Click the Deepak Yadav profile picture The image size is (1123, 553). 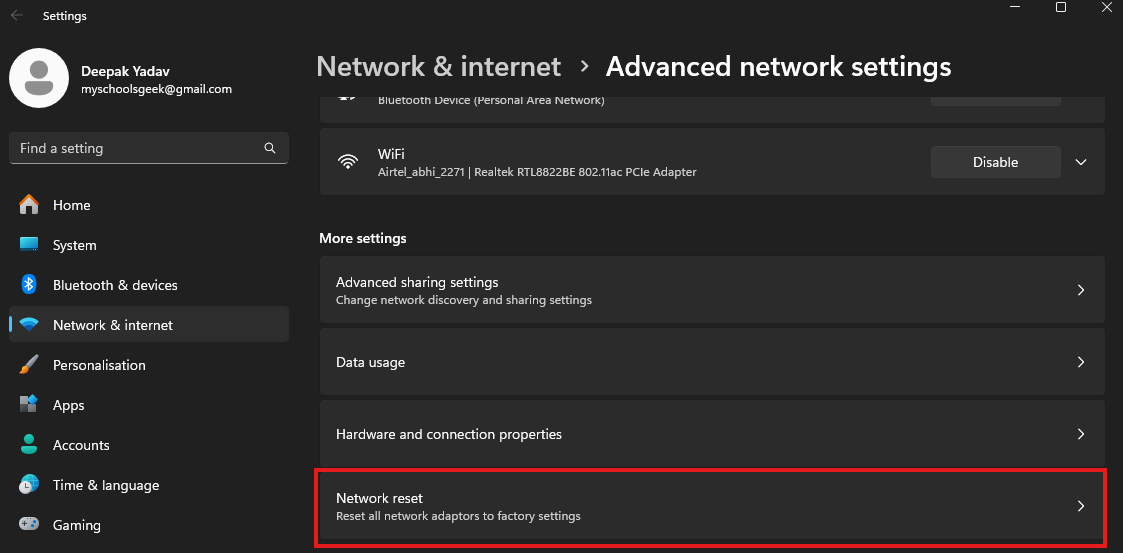pyautogui.click(x=39, y=78)
